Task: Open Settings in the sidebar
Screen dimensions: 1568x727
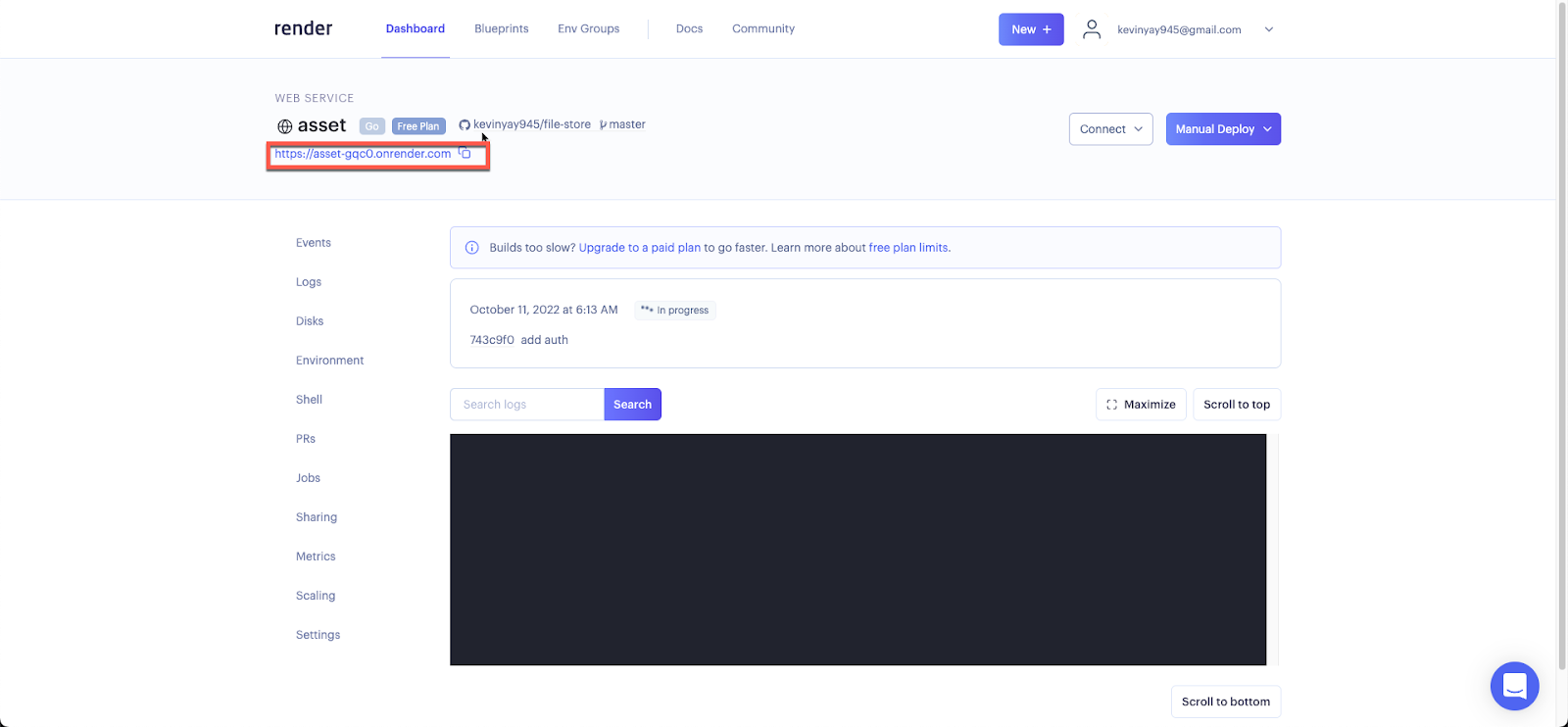Action: click(318, 635)
